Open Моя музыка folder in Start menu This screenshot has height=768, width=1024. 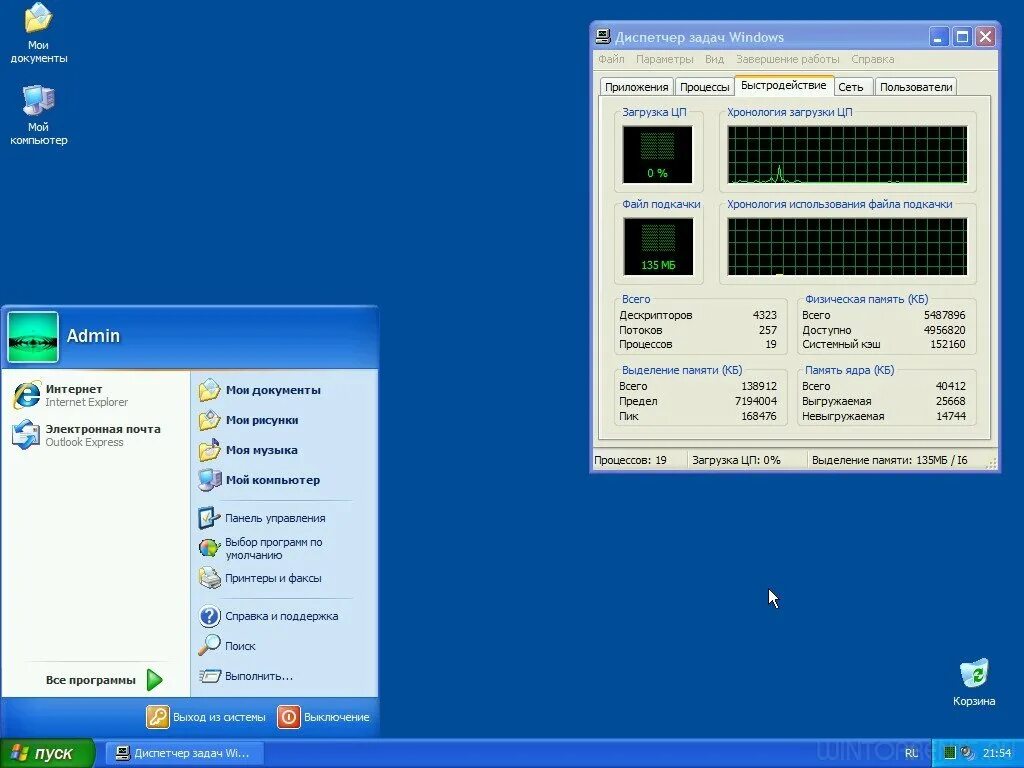tap(248, 450)
